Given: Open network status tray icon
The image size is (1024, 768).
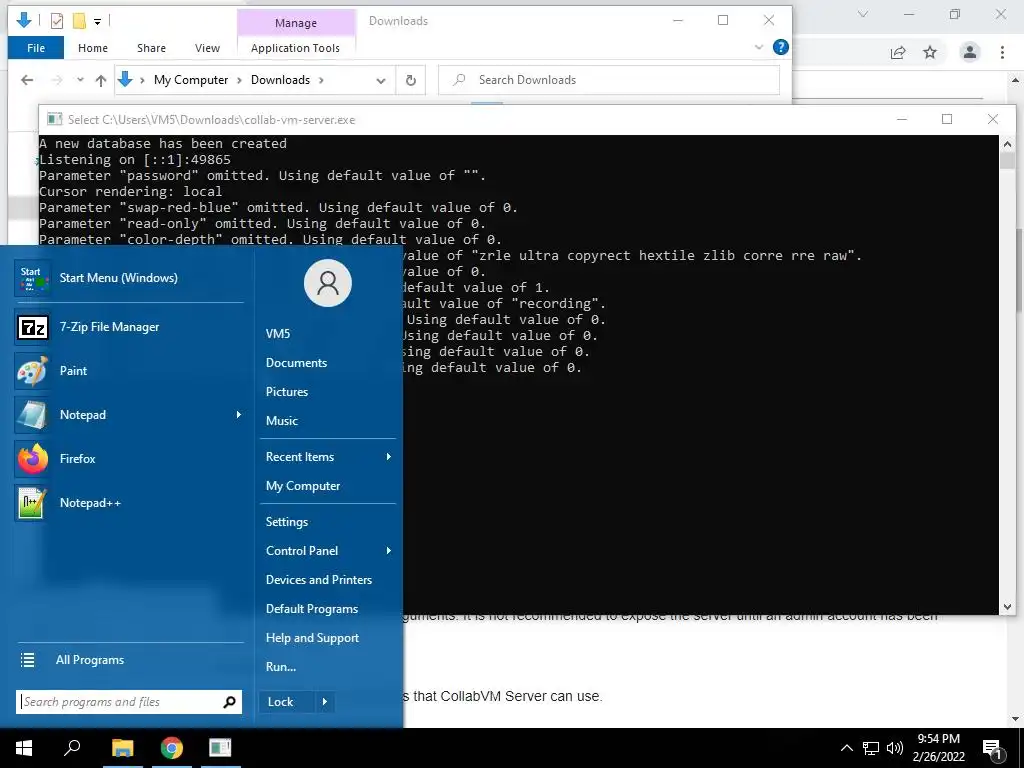Looking at the screenshot, I should pyautogui.click(x=871, y=748).
